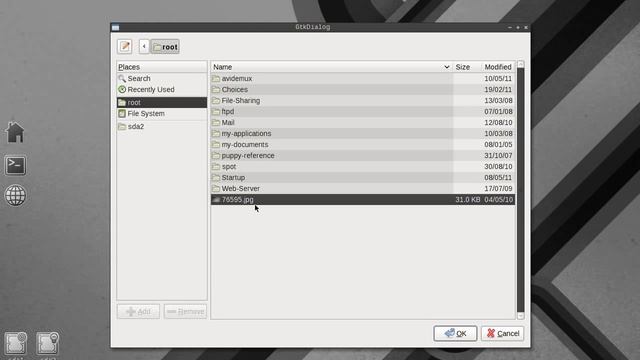This screenshot has width=640, height=360.
Task: Sort by the Name column header
Action: pyautogui.click(x=331, y=67)
